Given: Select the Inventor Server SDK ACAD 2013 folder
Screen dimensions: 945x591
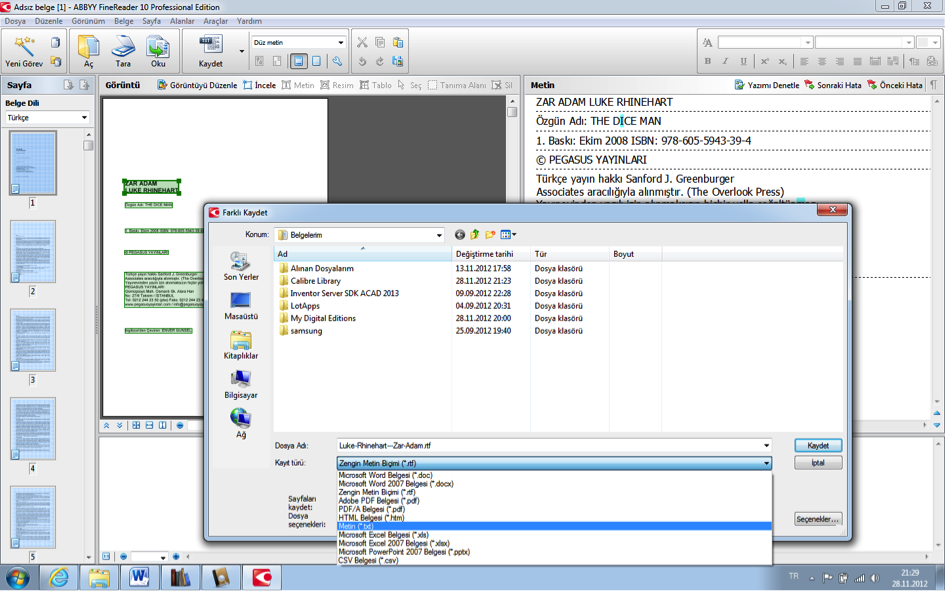Looking at the screenshot, I should (344, 293).
